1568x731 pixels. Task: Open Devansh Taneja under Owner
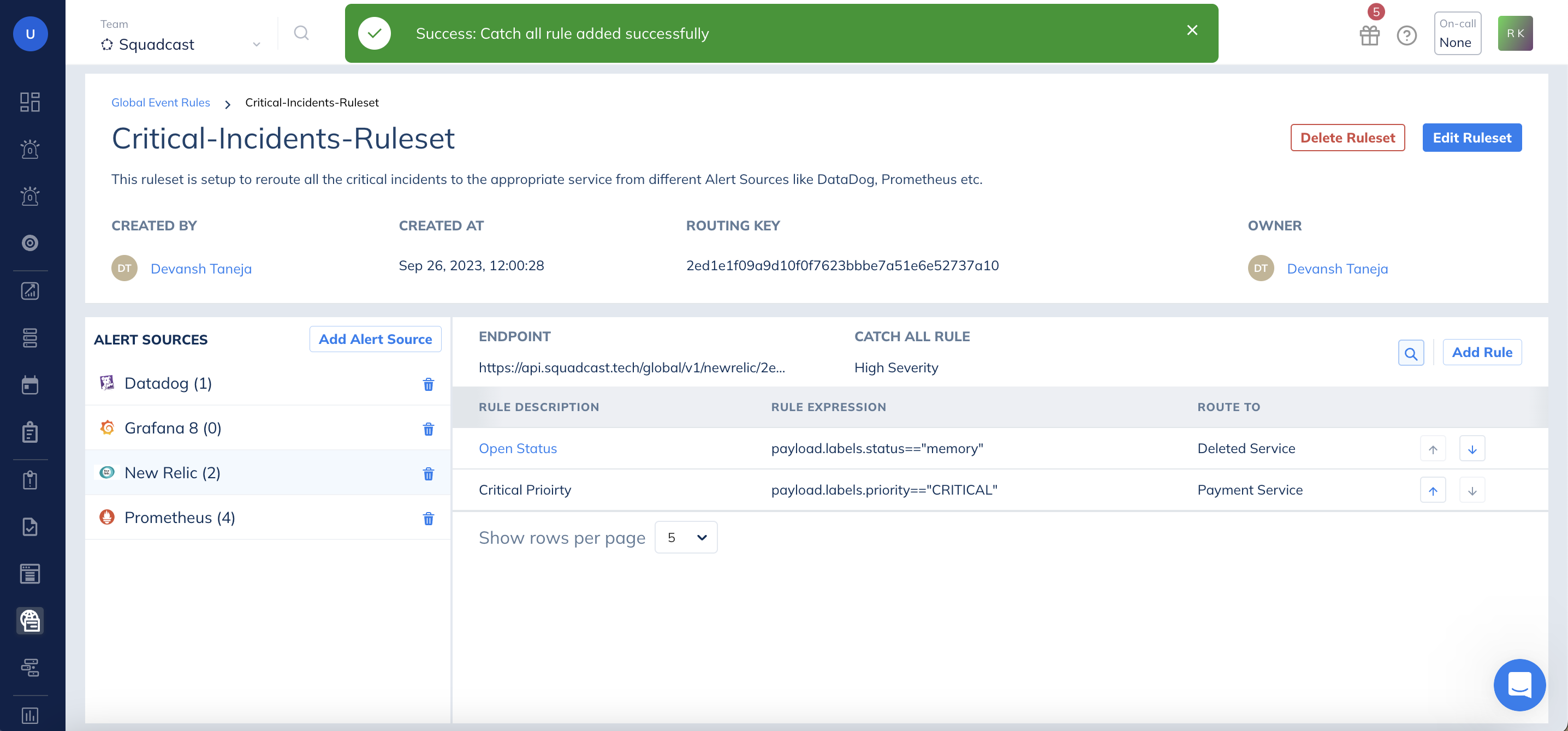click(1337, 269)
